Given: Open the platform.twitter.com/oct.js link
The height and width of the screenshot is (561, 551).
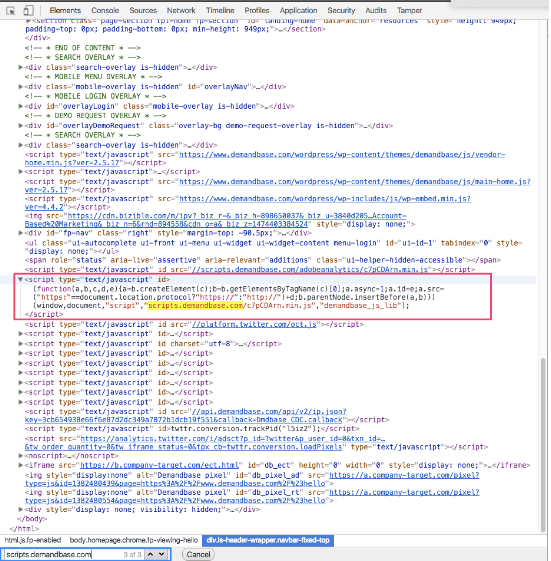Looking at the screenshot, I should (x=254, y=324).
